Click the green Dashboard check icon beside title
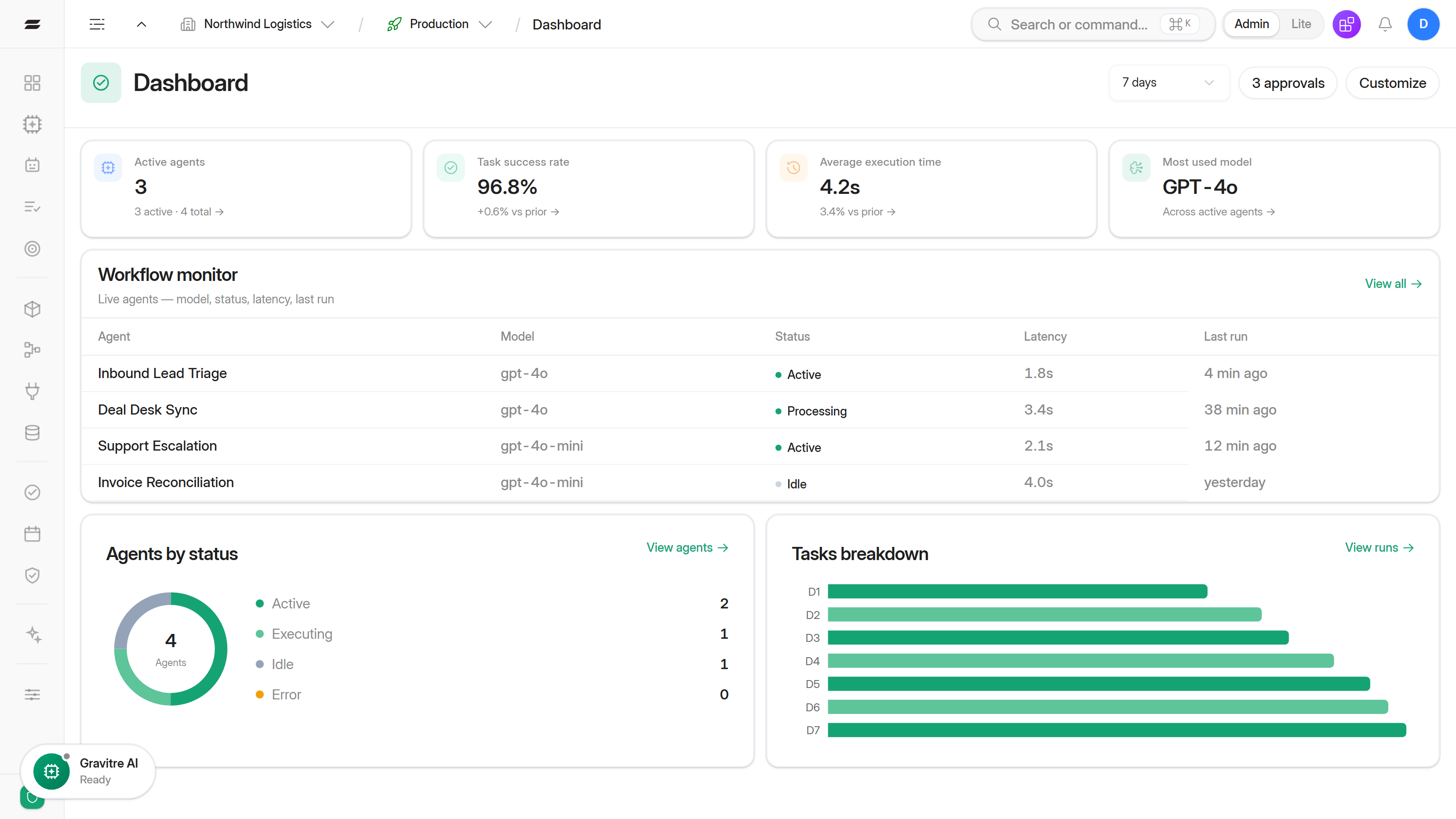 tap(101, 83)
